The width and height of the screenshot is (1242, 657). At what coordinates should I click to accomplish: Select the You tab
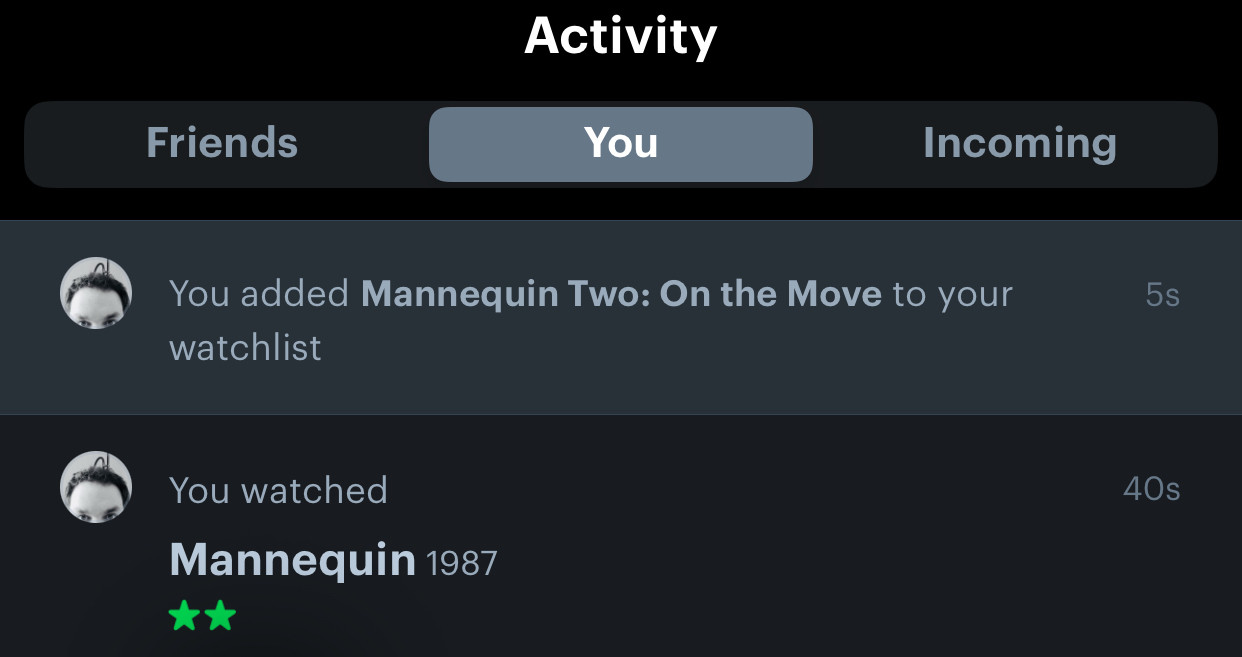[x=621, y=143]
